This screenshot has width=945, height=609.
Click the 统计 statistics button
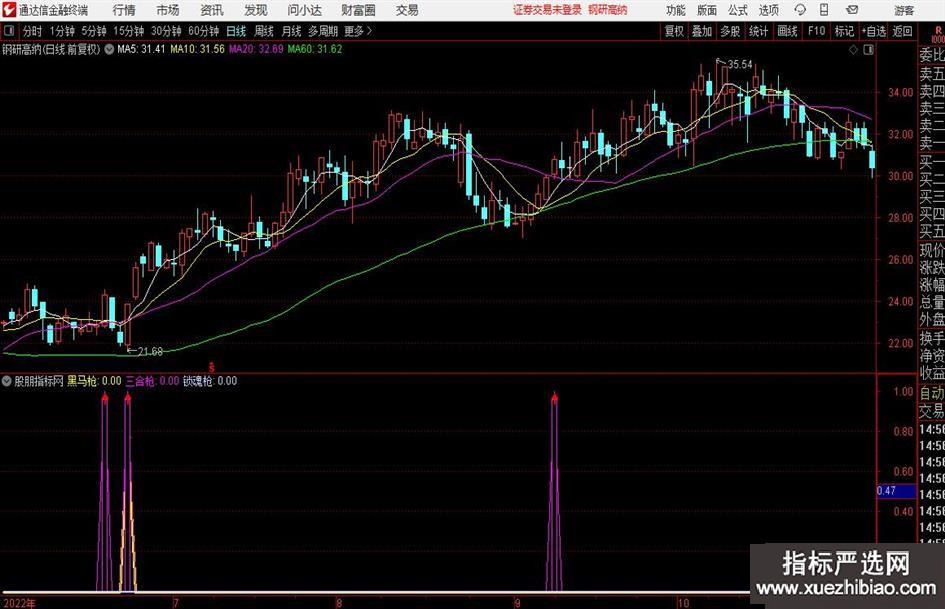[x=758, y=31]
